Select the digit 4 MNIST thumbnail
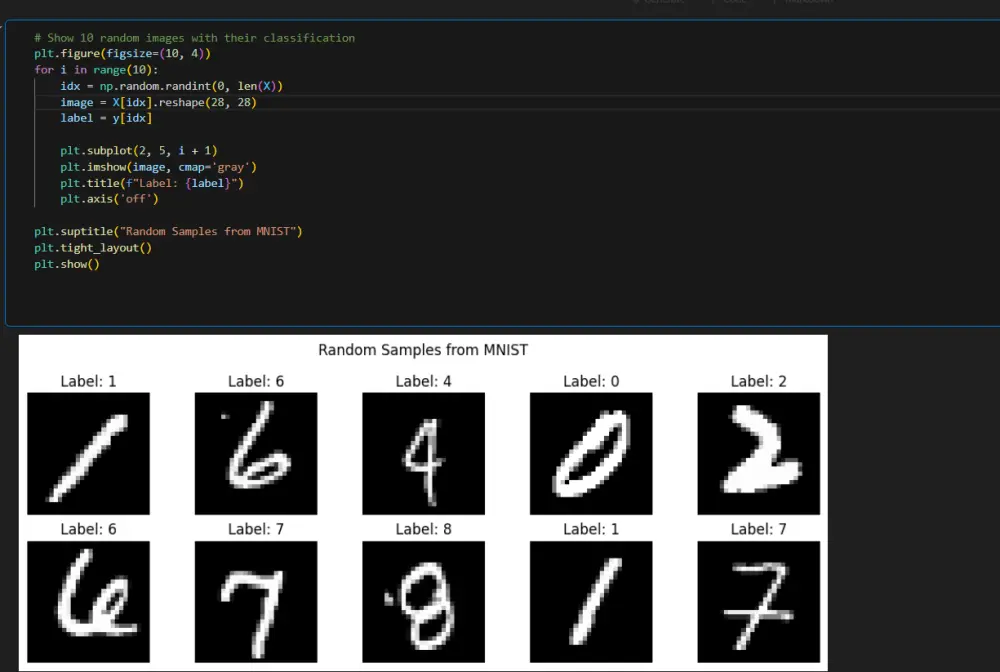The height and width of the screenshot is (672, 1000). coord(423,453)
